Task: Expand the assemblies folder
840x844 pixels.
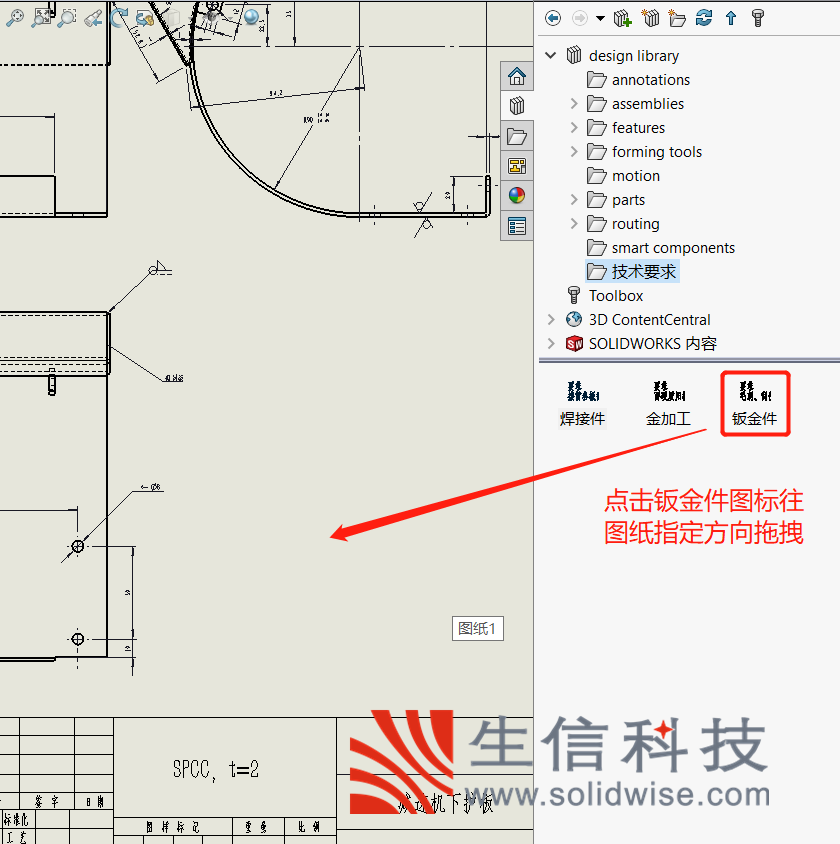Action: 574,103
